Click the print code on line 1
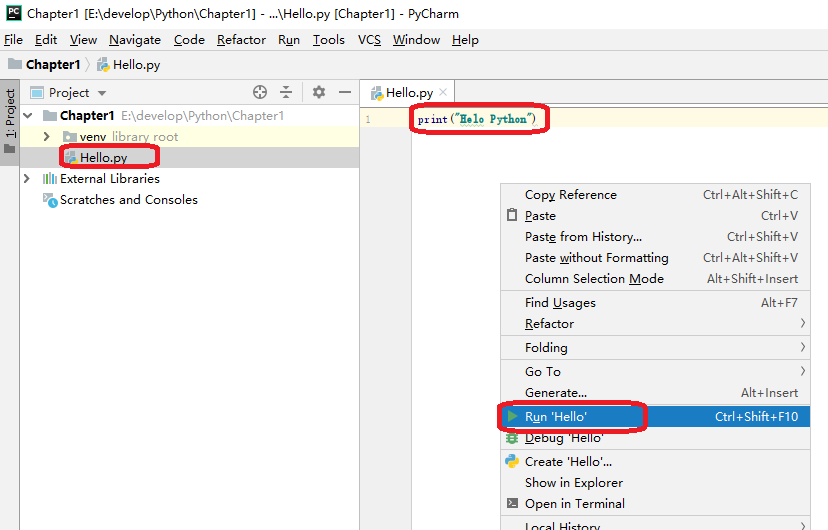 click(x=477, y=119)
